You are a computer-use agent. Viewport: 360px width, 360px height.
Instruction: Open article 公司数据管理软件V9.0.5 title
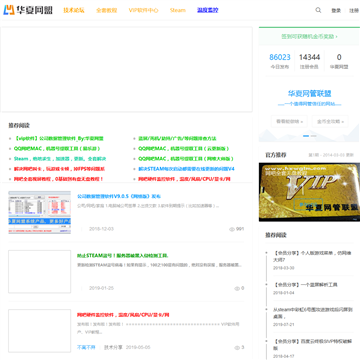coord(119,196)
